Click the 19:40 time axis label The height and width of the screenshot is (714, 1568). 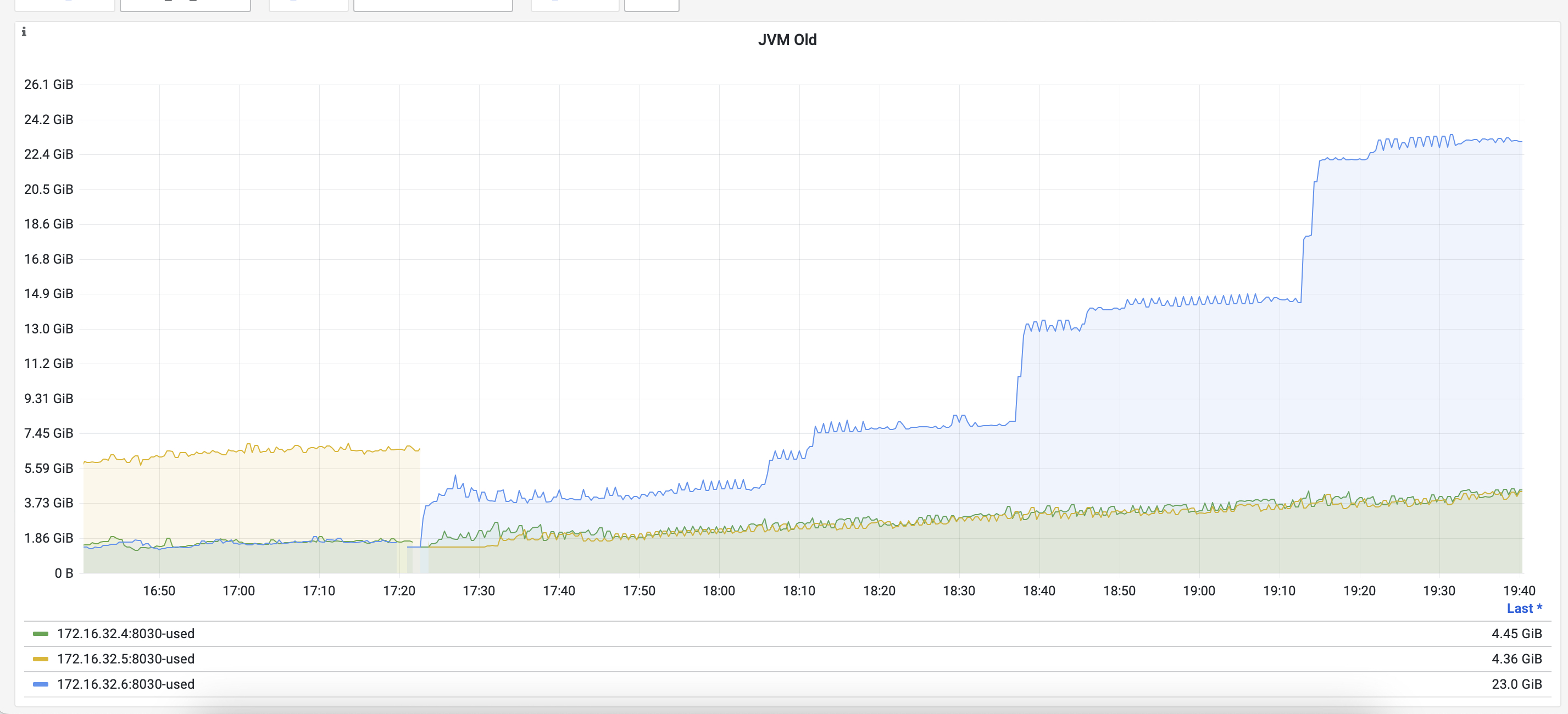(x=1519, y=590)
